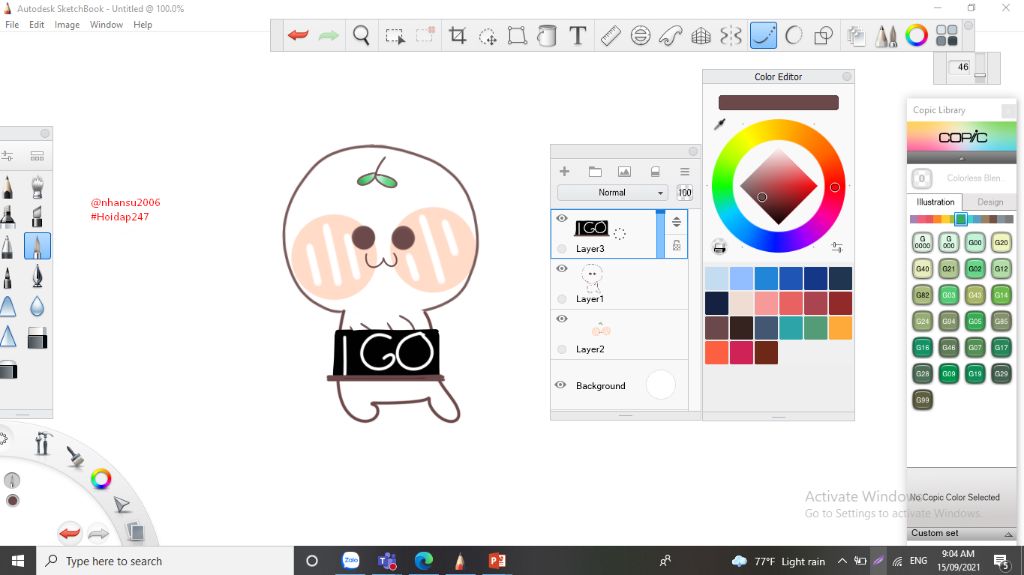Click the red Undo arrow in top toolbar
Viewport: 1024px width, 575px height.
298,35
